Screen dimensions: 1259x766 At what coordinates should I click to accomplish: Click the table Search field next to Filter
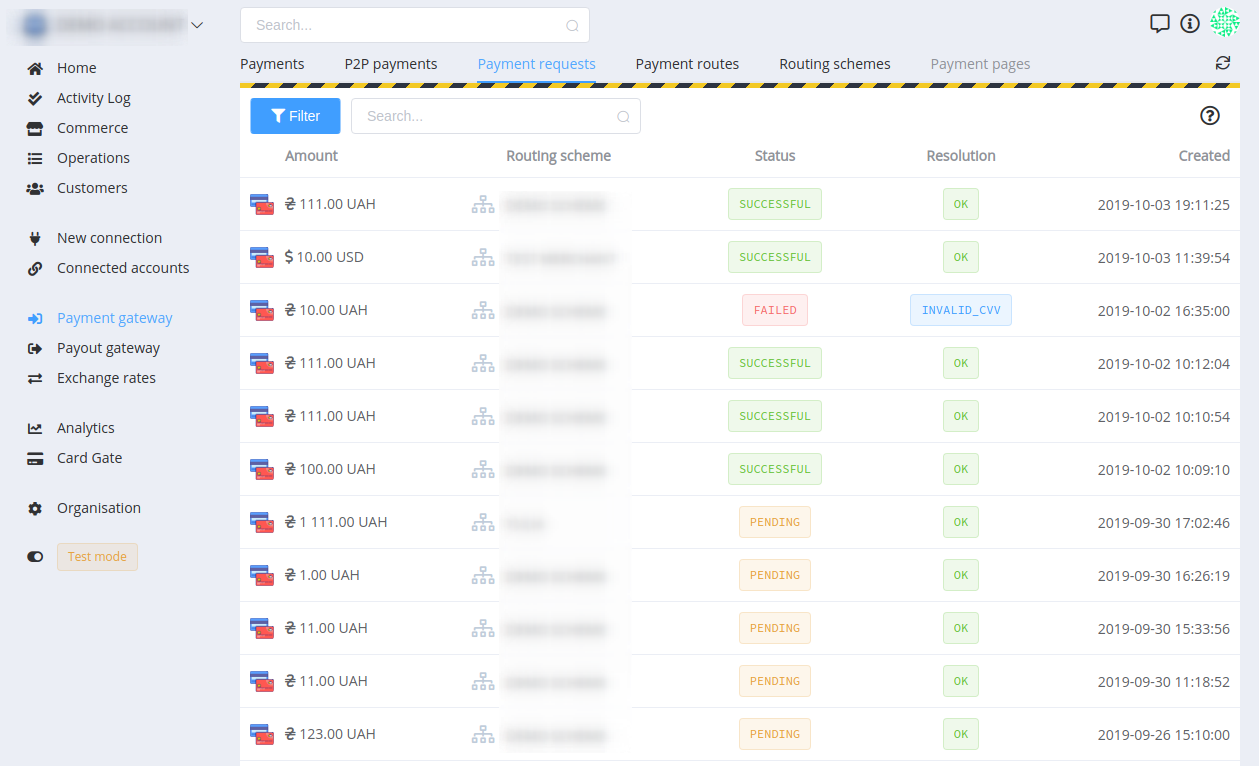click(x=496, y=116)
